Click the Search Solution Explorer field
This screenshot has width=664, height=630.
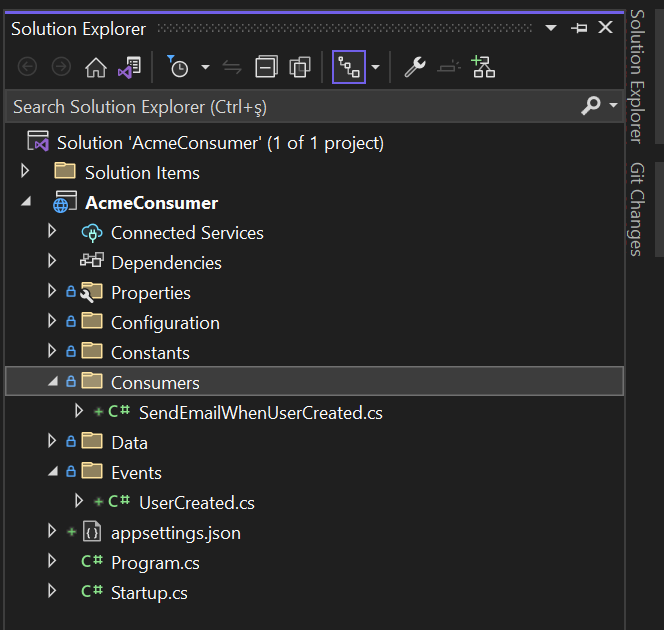click(x=290, y=105)
